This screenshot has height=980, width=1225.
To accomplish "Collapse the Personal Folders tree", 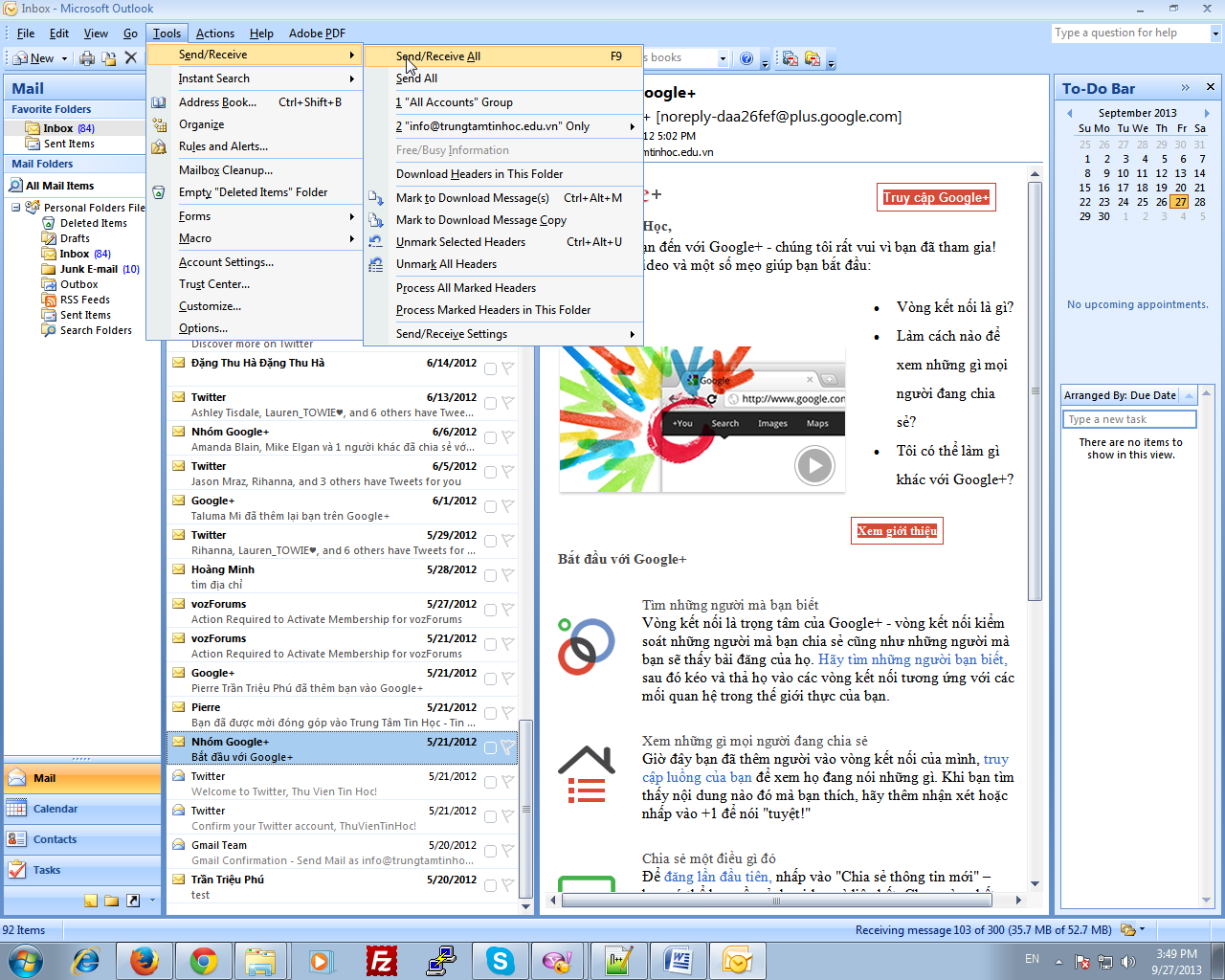I will (x=15, y=208).
